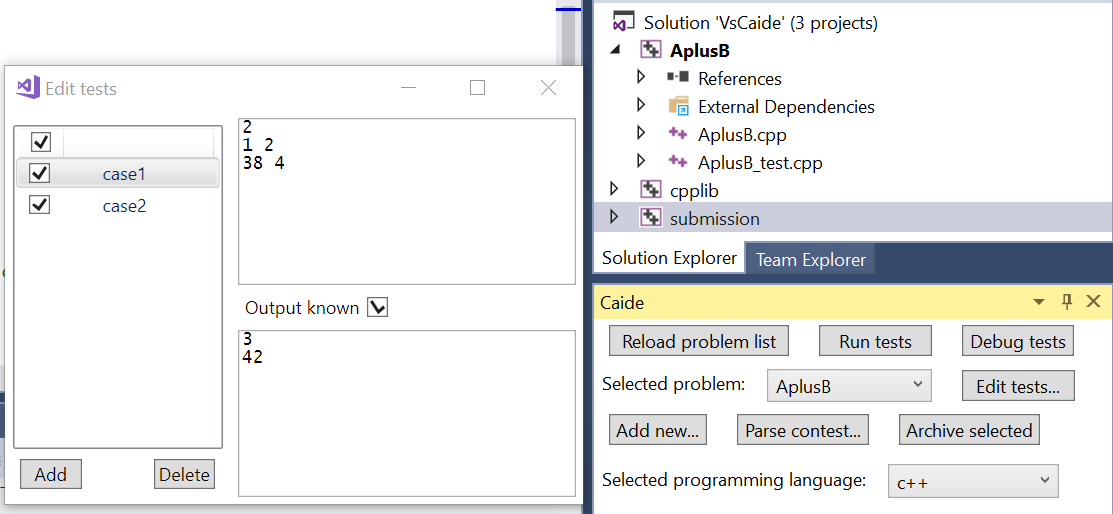Click the Run tests button
The height and width of the screenshot is (514, 1113).
click(875, 341)
